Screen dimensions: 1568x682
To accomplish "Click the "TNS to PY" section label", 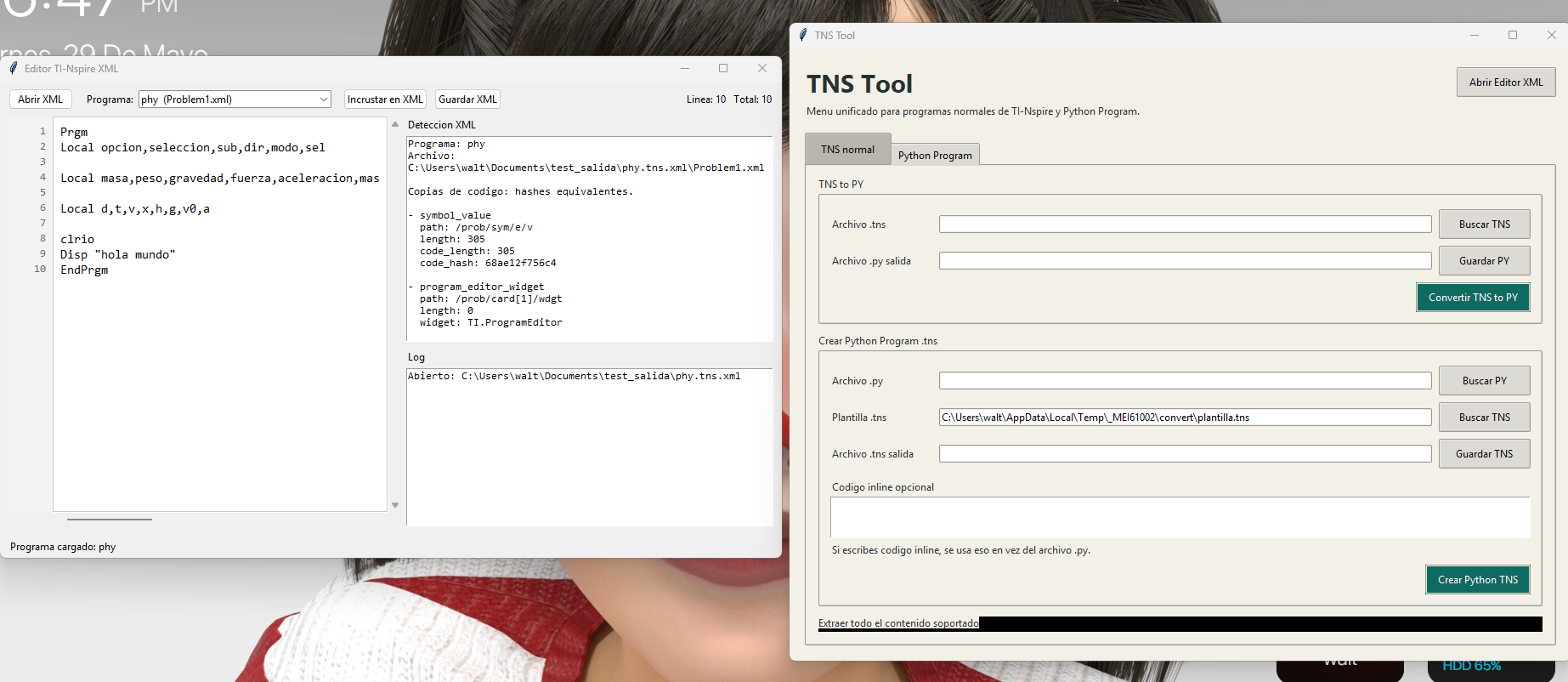I will pos(841,185).
